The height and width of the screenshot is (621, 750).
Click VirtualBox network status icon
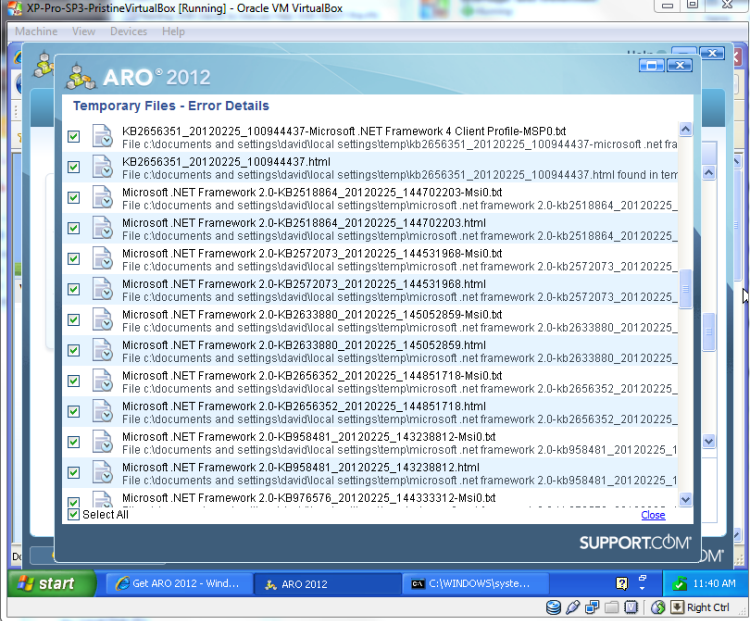(592, 608)
